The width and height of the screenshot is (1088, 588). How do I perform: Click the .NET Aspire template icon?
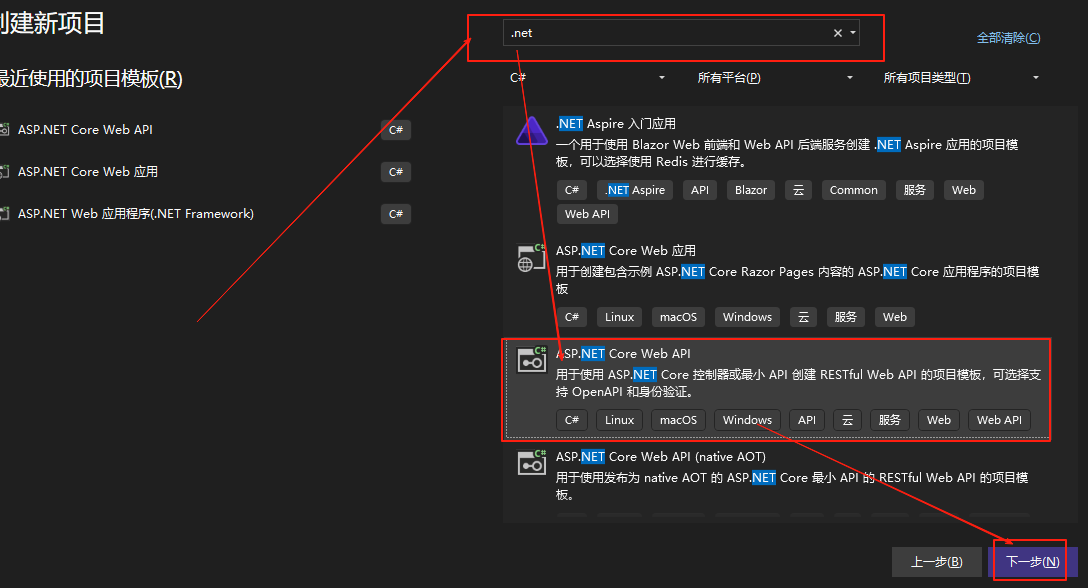click(x=532, y=131)
